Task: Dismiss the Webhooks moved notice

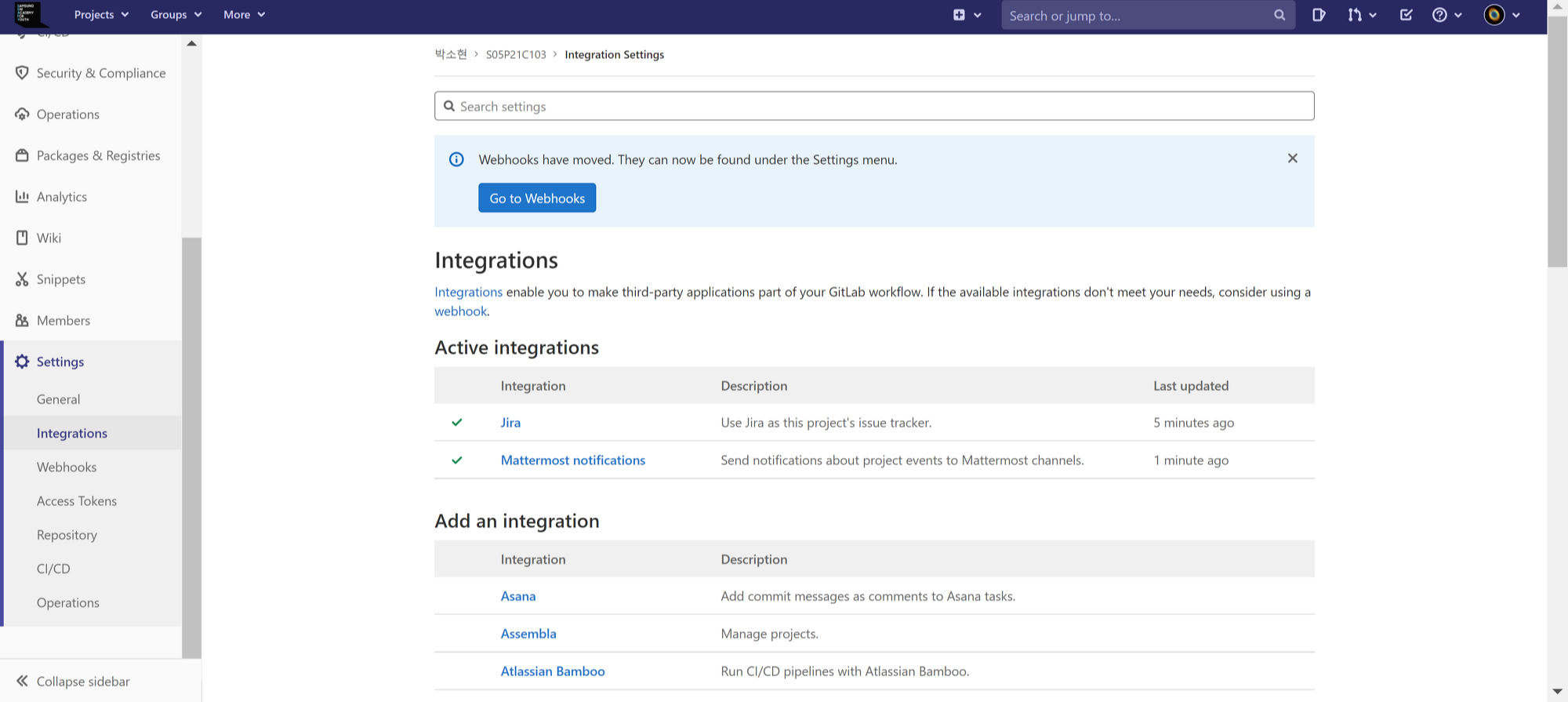Action: click(x=1293, y=158)
